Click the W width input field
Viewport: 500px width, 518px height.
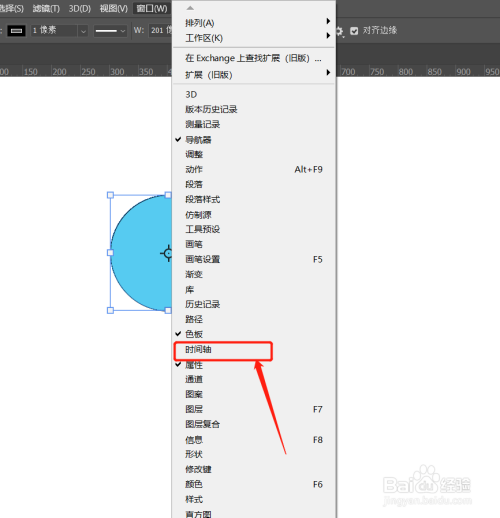point(160,31)
